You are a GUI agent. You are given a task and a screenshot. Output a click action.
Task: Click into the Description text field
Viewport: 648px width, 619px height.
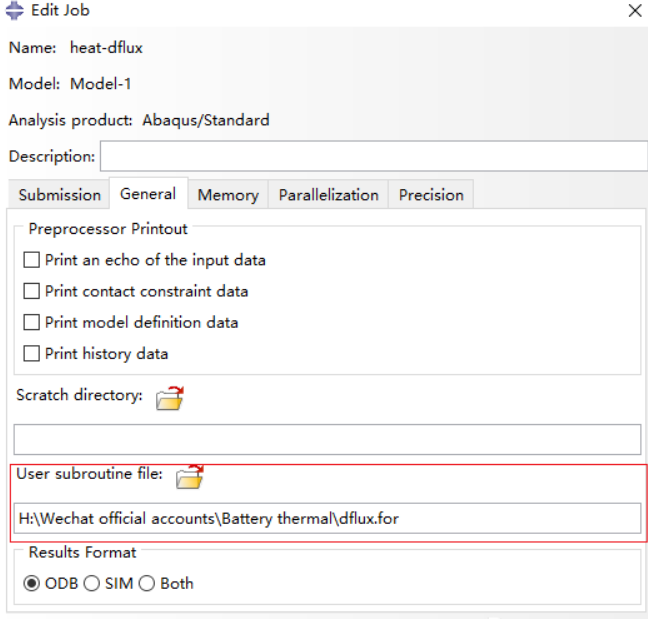point(373,157)
